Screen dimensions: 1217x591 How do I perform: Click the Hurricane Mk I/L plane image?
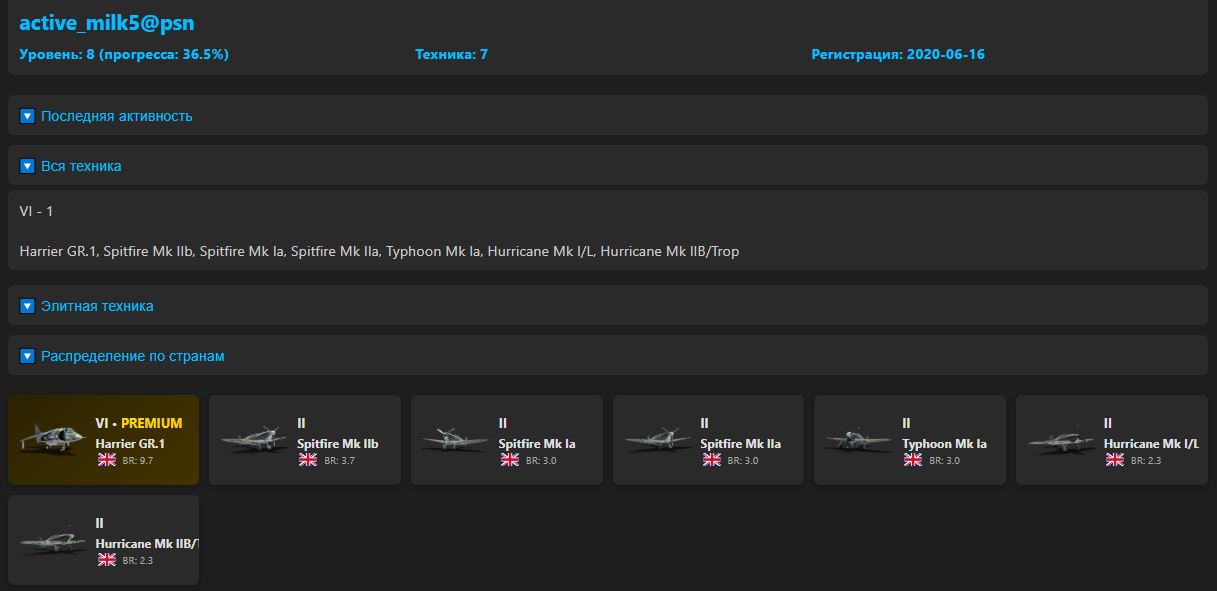1060,440
